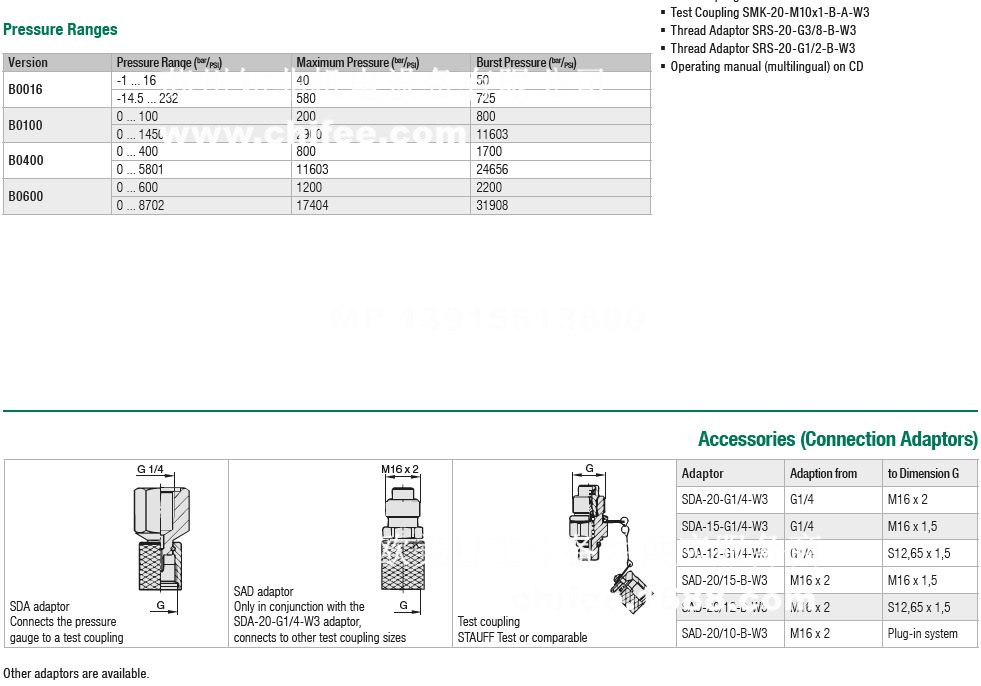The image size is (981, 686).
Task: Click the "580" maximum pressure value
Action: 306,98
